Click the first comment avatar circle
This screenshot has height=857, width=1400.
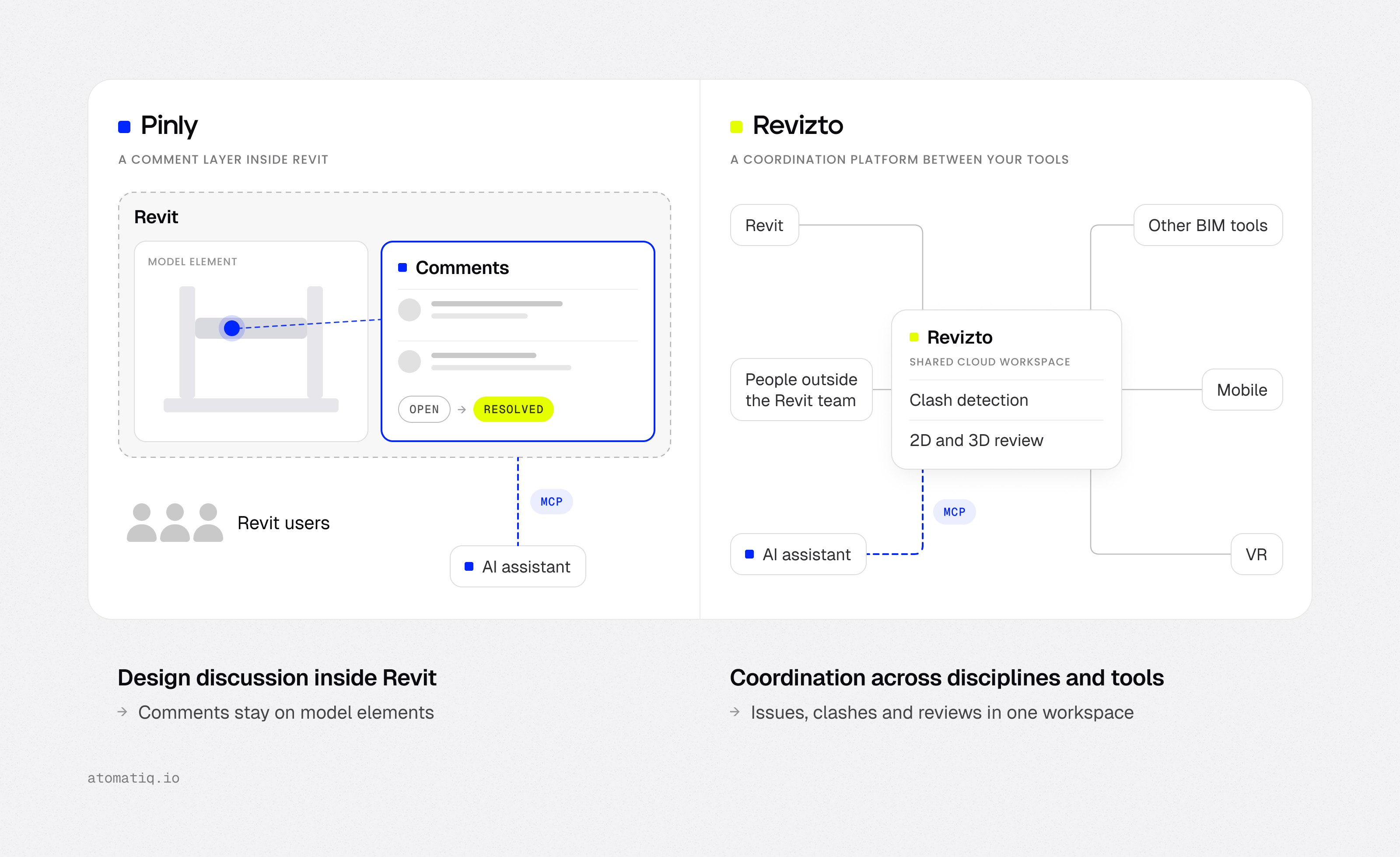pos(409,310)
